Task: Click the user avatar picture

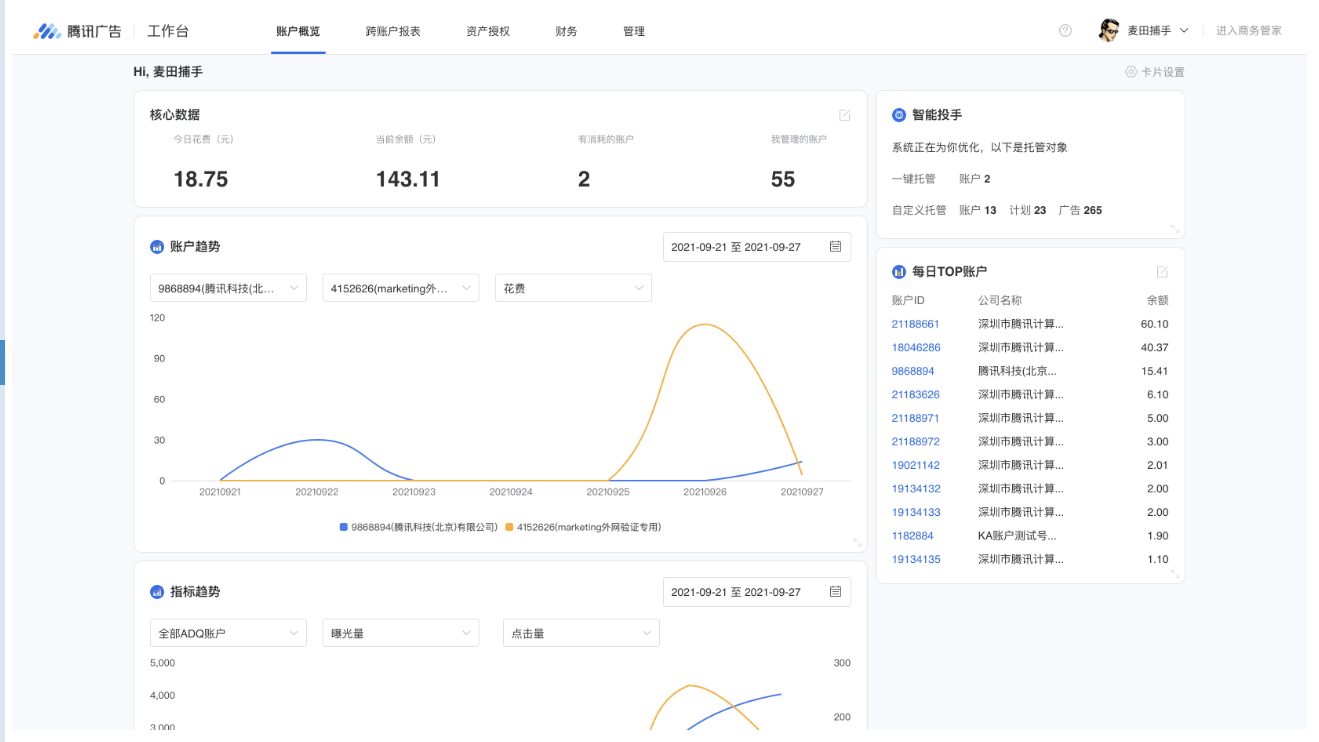Action: (x=1108, y=31)
